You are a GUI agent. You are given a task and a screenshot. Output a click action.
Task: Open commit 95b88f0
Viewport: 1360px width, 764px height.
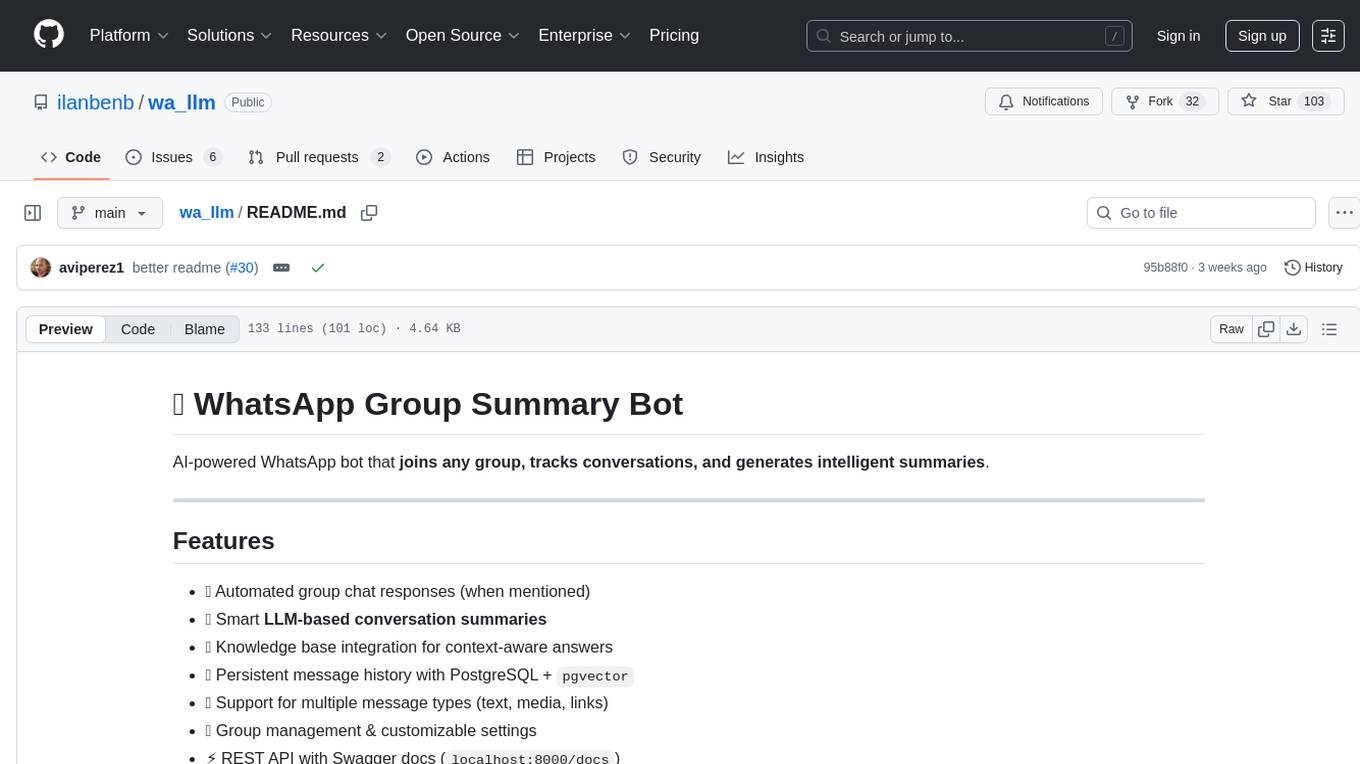click(x=1166, y=268)
